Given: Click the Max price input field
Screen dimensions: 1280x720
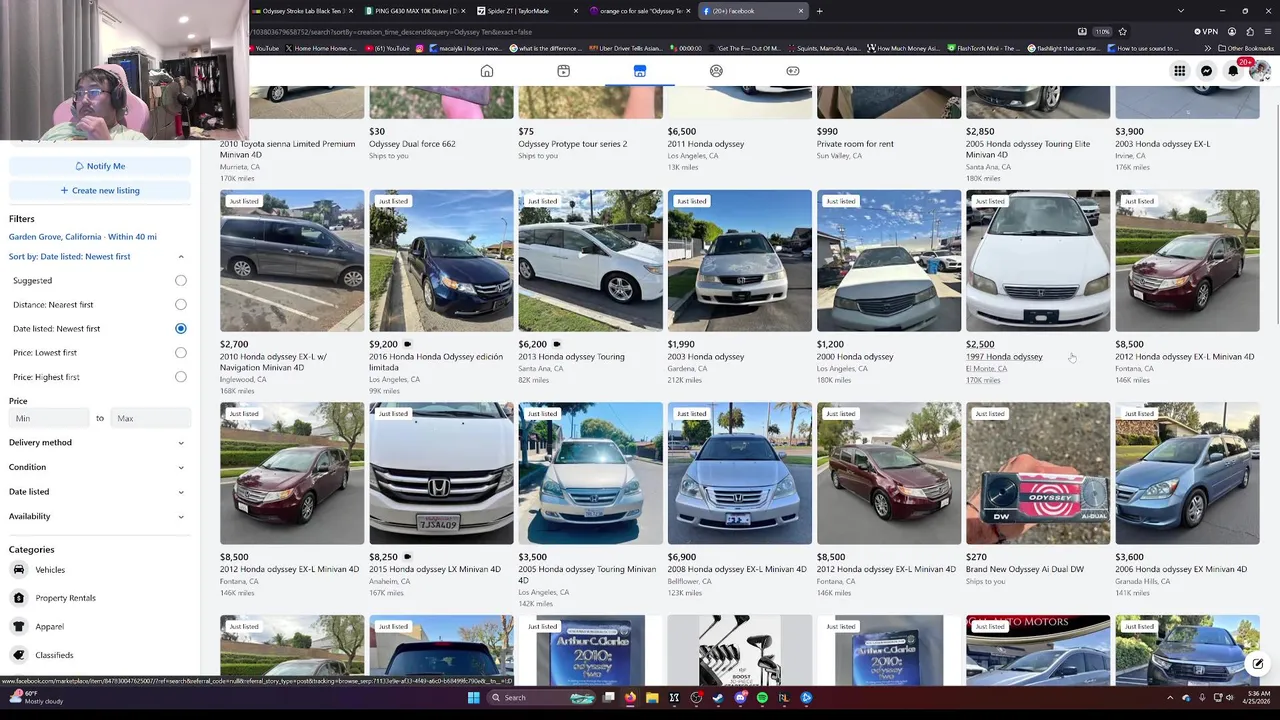Looking at the screenshot, I should tap(152, 419).
